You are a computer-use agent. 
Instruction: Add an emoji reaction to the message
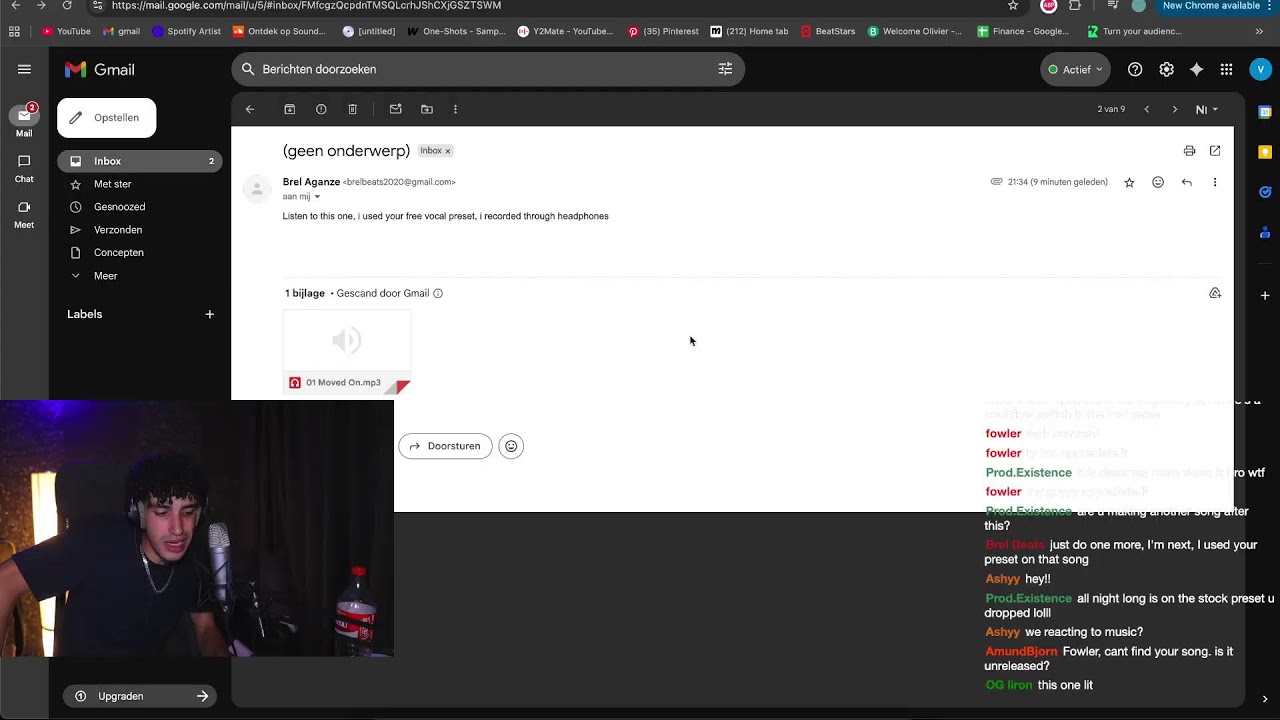tap(1158, 182)
